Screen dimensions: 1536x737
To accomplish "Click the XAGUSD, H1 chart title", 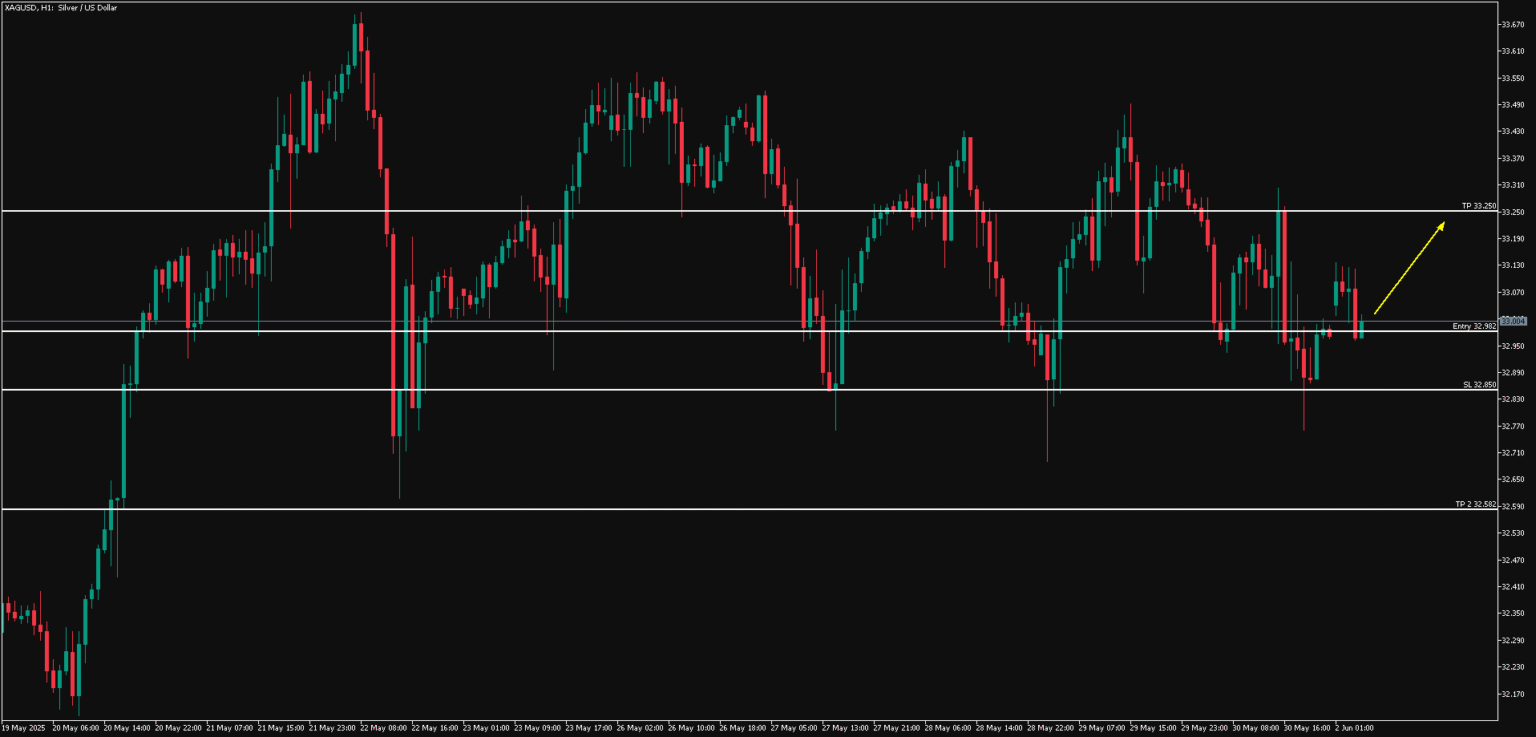I will [x=60, y=7].
